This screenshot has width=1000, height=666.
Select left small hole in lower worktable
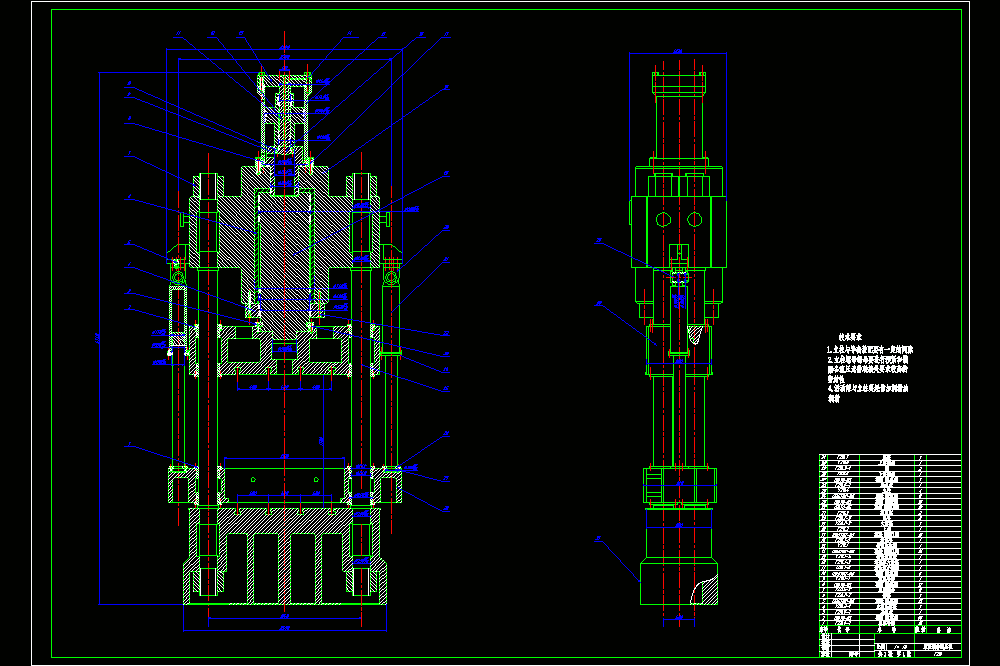coord(253,480)
